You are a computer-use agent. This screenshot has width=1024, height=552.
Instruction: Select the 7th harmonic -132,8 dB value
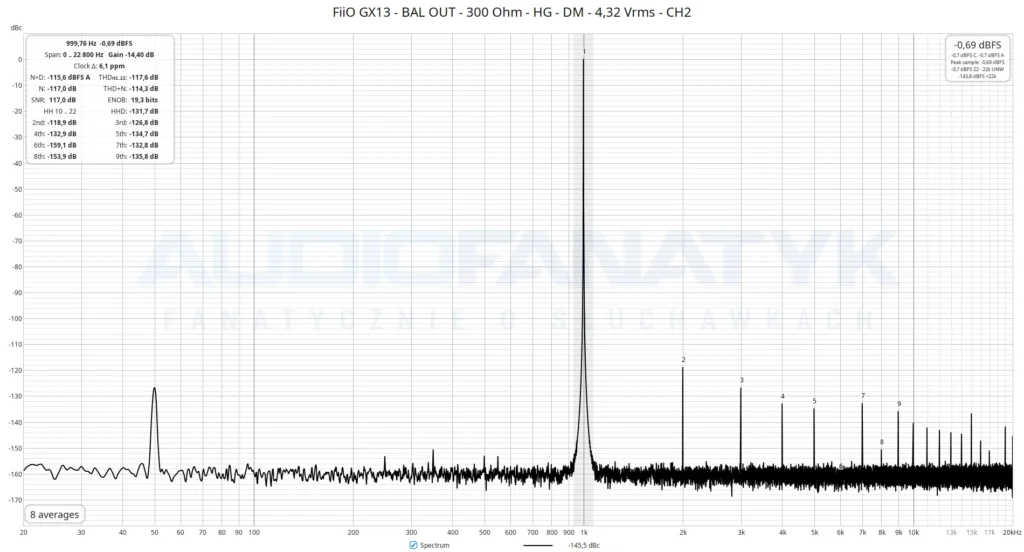144,145
